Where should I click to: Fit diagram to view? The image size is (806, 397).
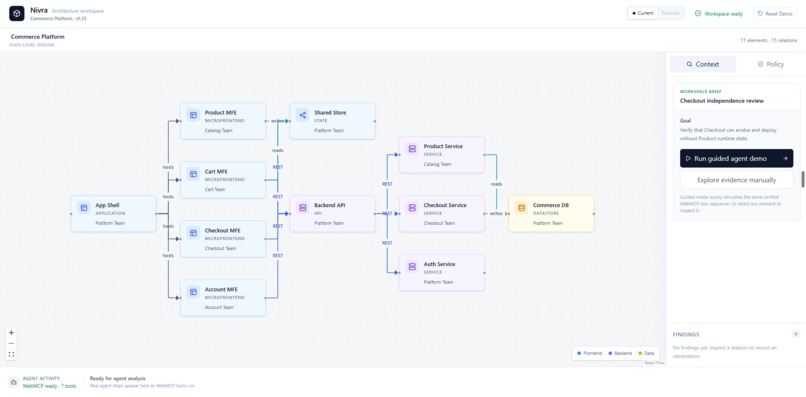click(11, 354)
